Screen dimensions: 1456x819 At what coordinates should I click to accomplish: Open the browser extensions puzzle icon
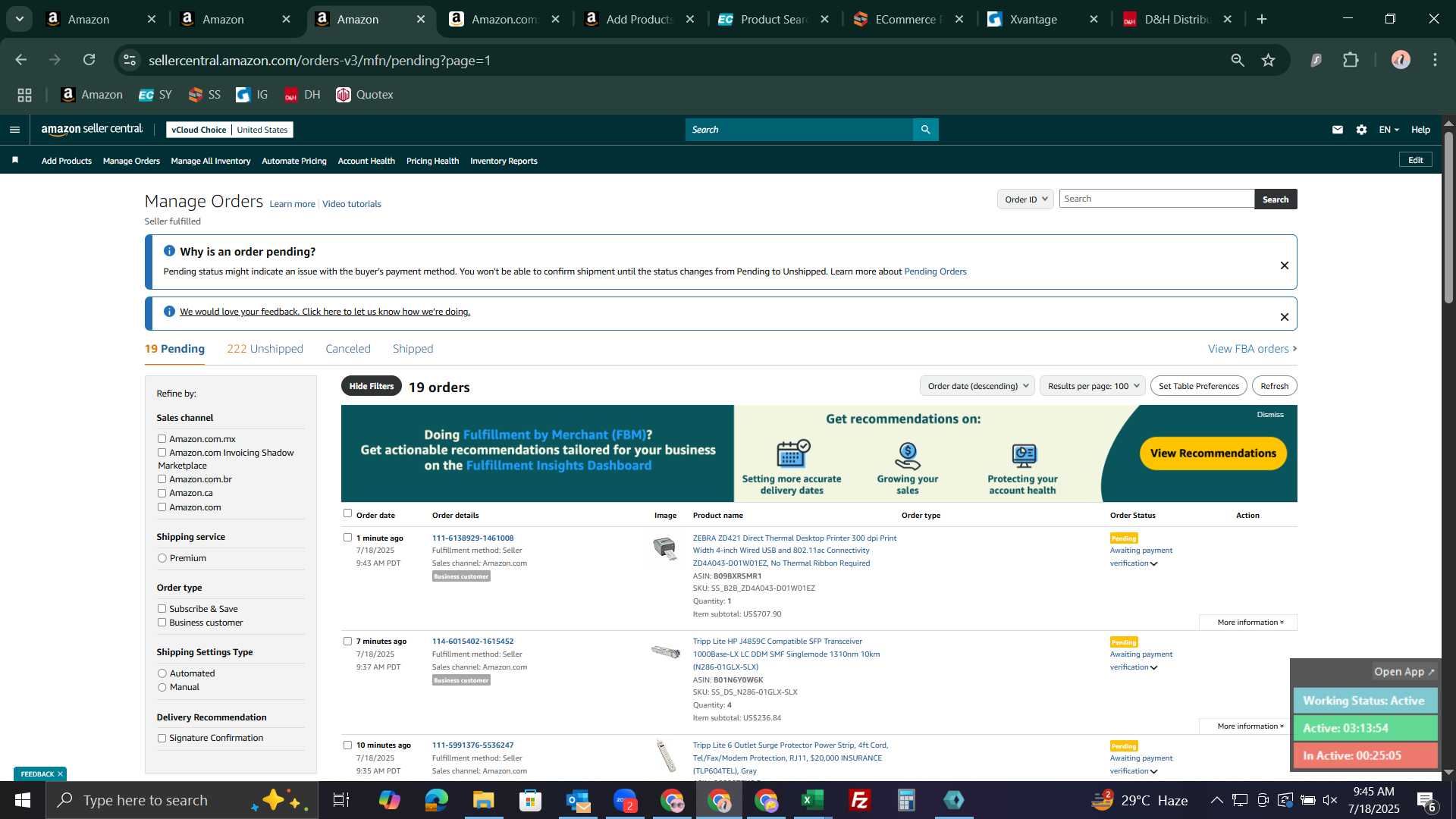tap(1351, 60)
